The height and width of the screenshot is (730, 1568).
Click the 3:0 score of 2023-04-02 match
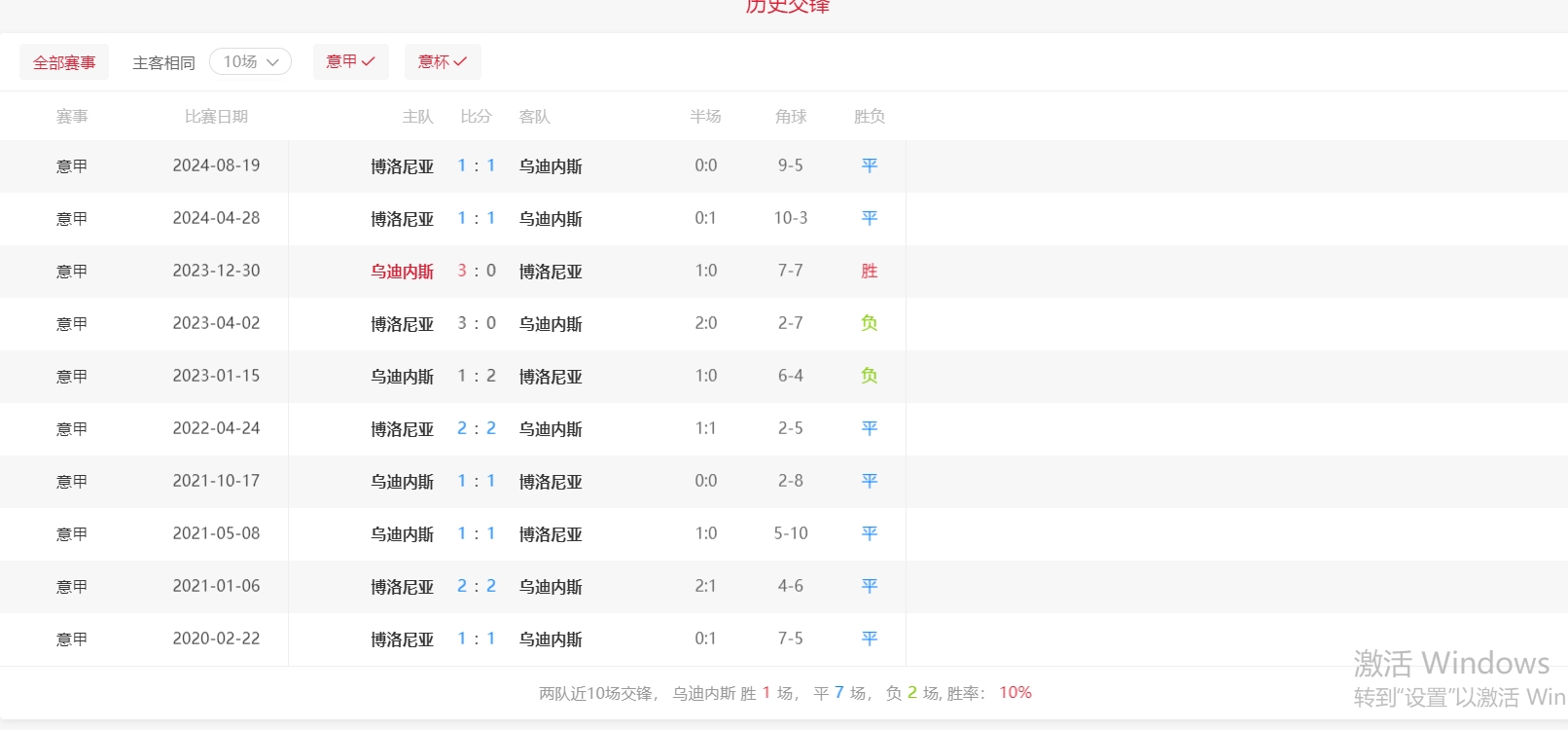(477, 323)
